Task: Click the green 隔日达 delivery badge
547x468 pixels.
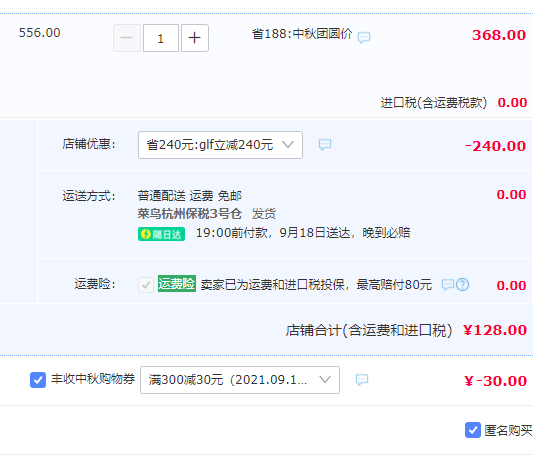Action: click(x=161, y=234)
